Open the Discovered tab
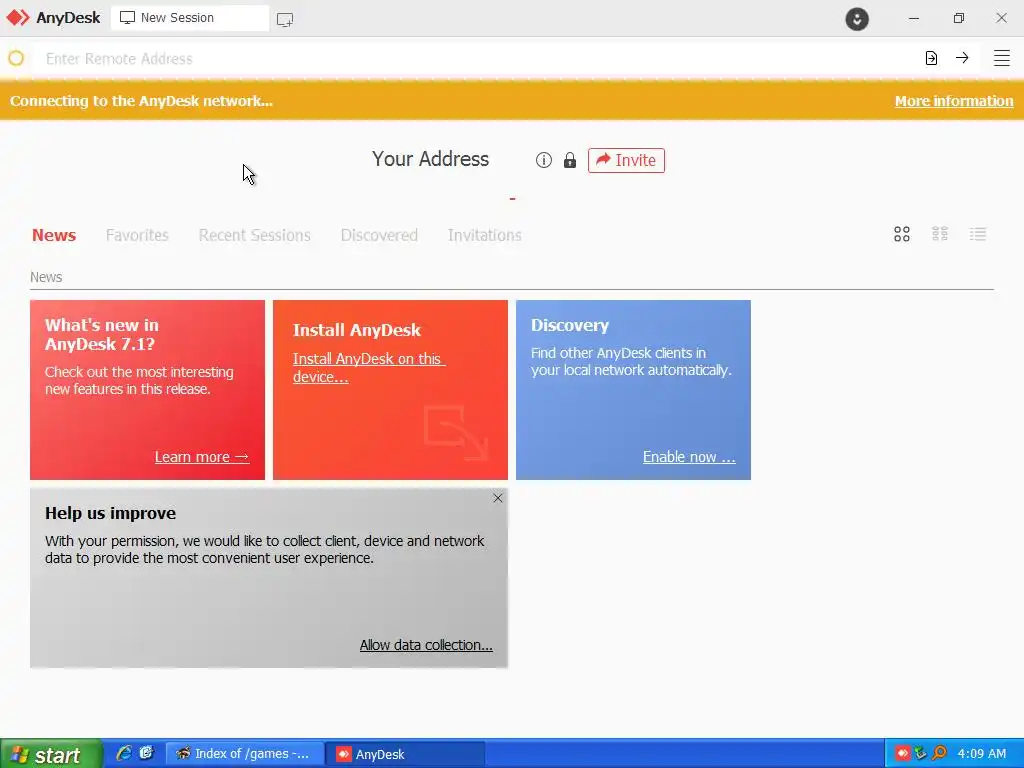This screenshot has width=1024, height=768. point(379,235)
